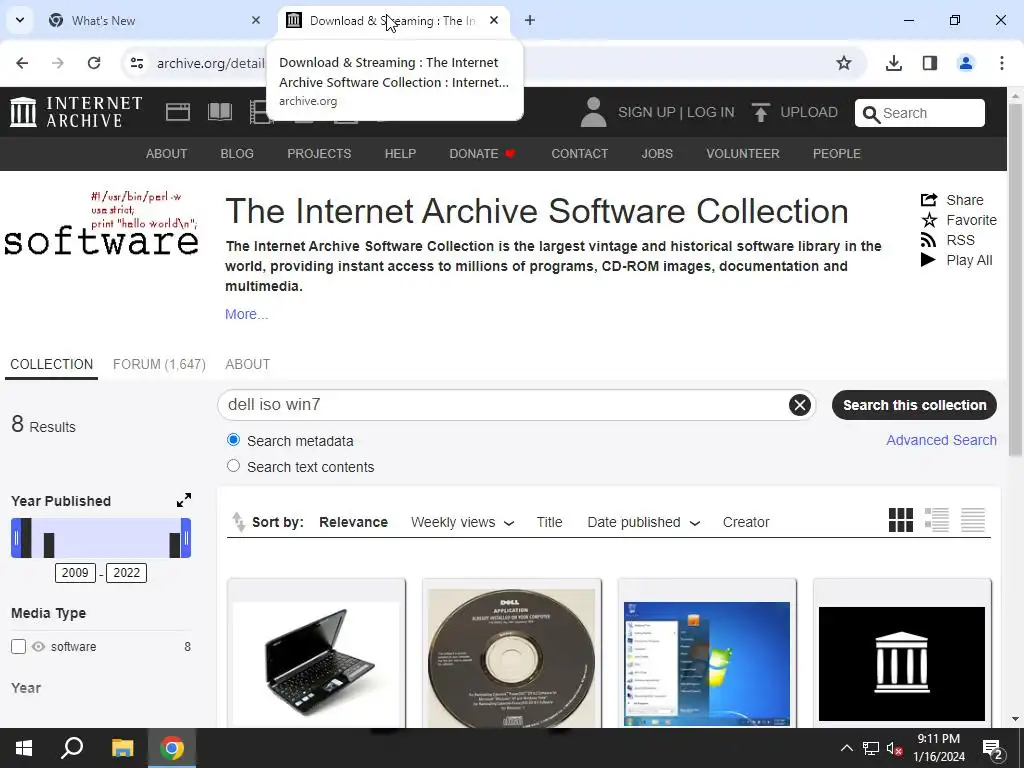Open Chrome three-dot menu

(1002, 63)
